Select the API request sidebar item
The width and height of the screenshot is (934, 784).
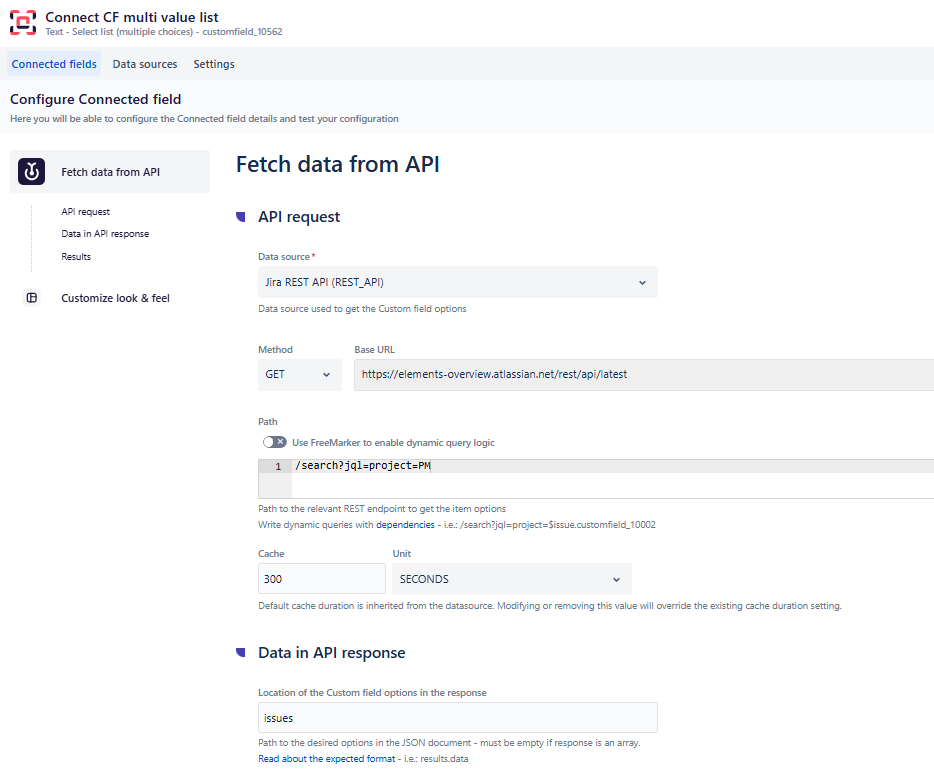coord(84,211)
